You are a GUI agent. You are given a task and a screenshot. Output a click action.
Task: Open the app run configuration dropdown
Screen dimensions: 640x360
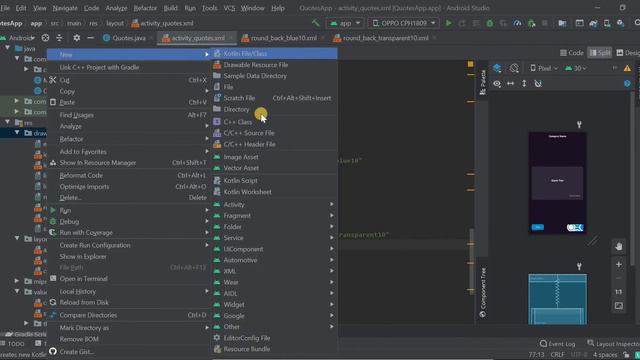pyautogui.click(x=345, y=23)
